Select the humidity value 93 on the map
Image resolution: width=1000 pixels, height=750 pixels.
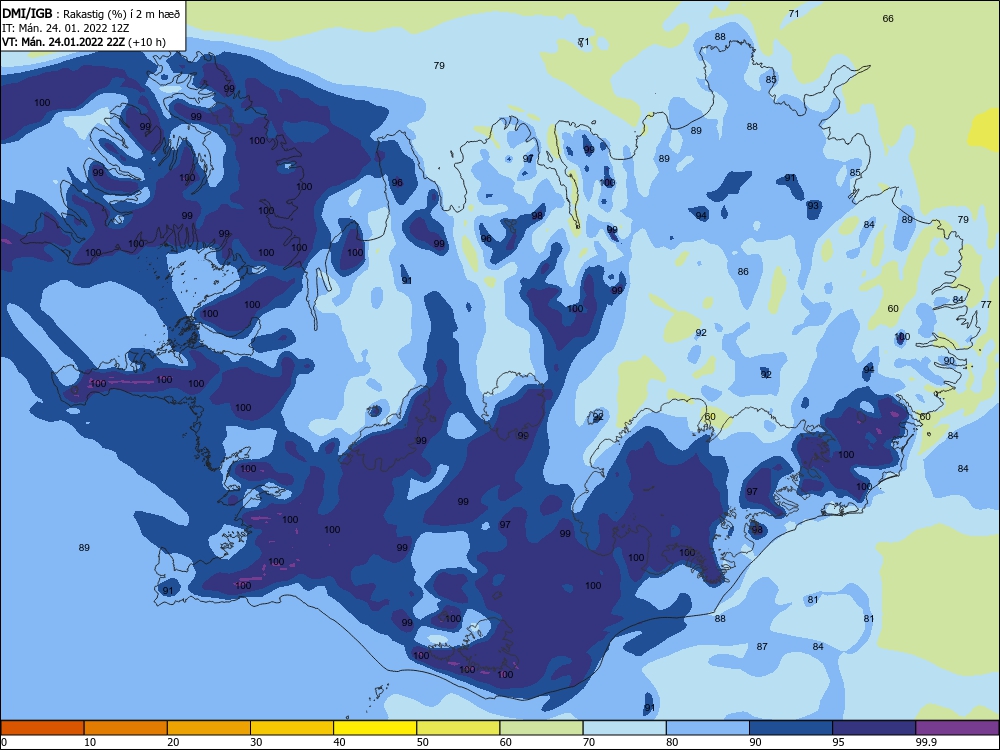coord(812,205)
